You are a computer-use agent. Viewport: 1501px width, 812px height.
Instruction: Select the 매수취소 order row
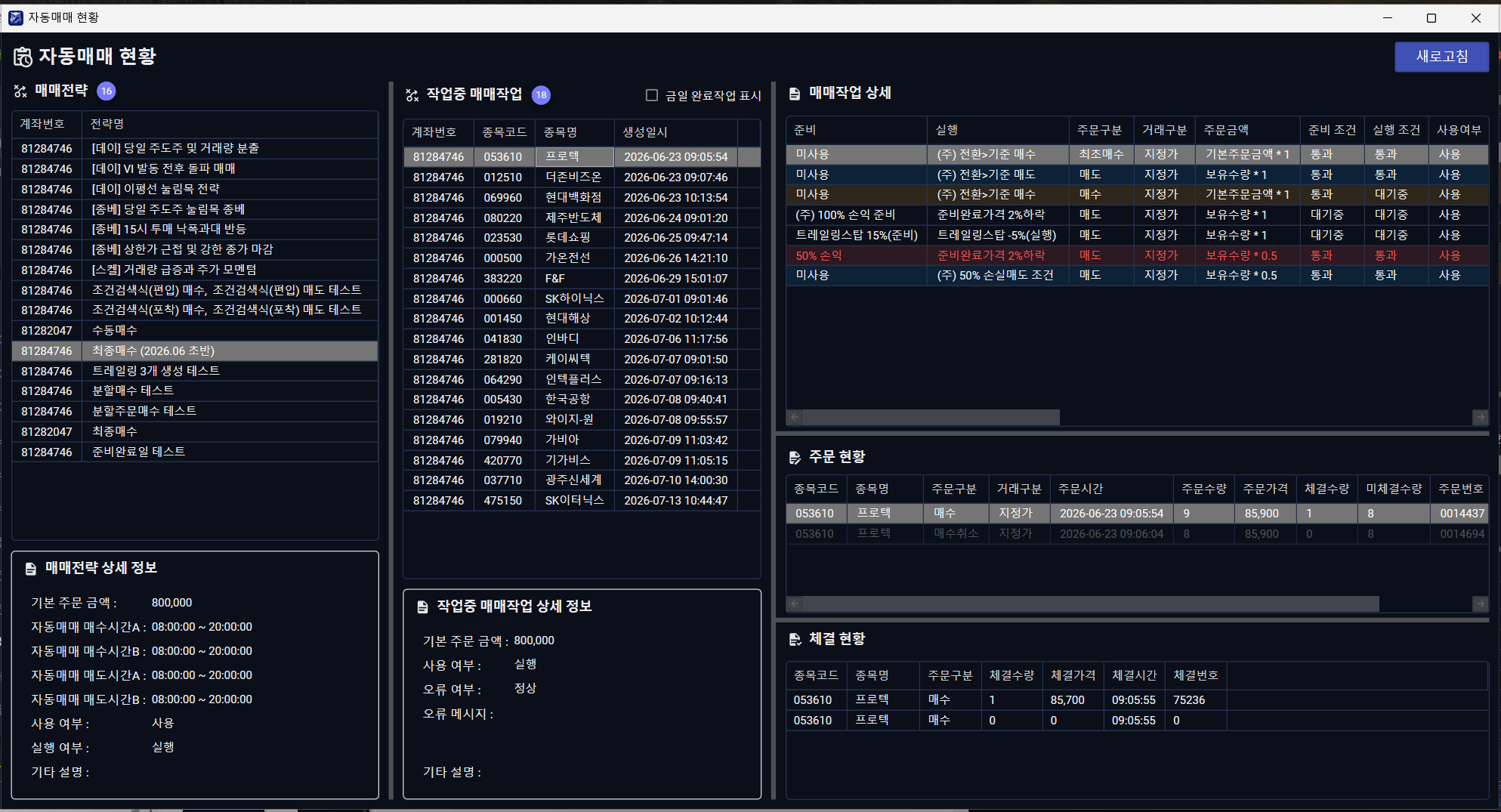tap(1137, 534)
